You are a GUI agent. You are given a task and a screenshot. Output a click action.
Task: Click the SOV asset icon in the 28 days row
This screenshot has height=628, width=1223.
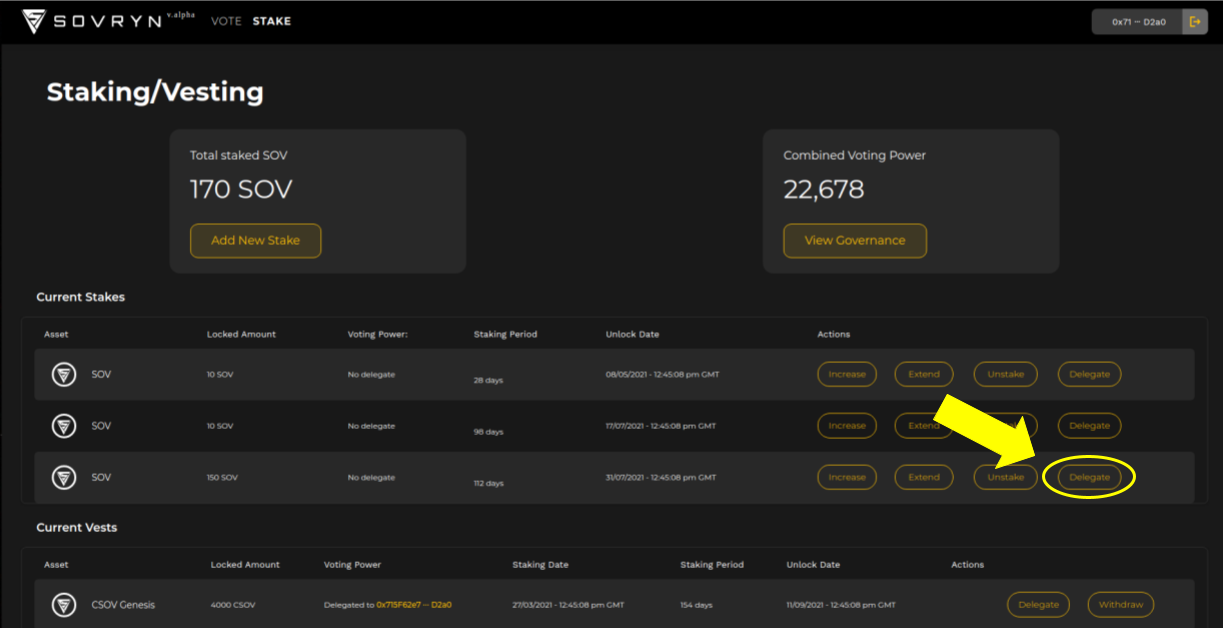coord(64,375)
